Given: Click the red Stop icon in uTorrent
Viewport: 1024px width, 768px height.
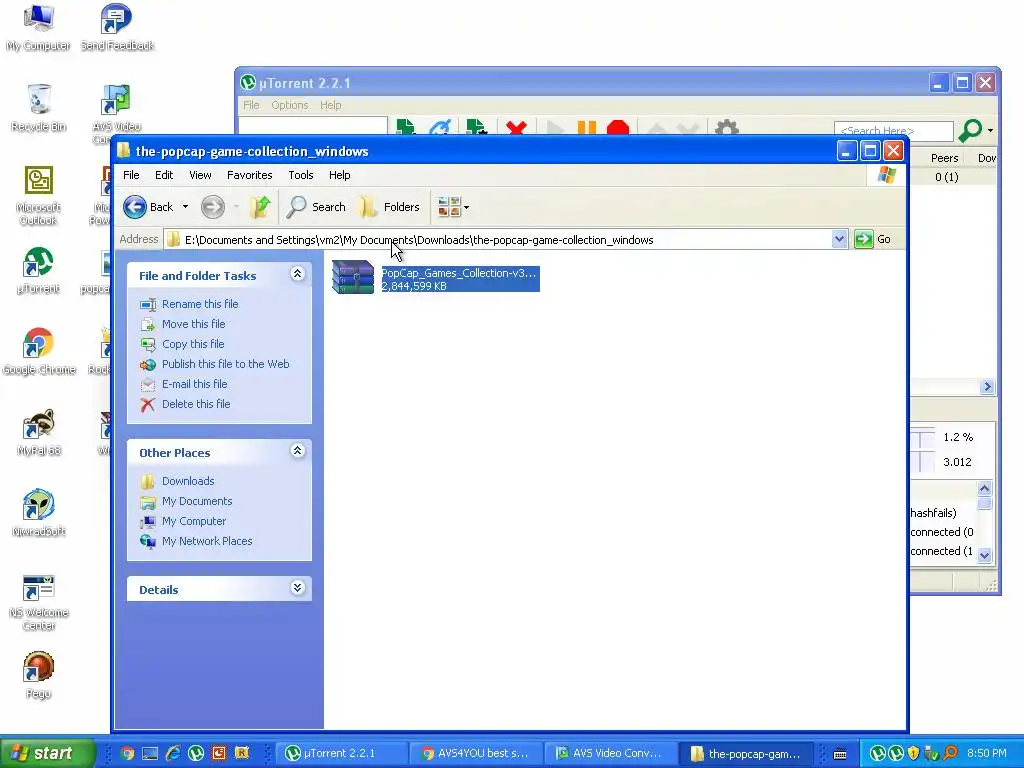Looking at the screenshot, I should point(618,127).
